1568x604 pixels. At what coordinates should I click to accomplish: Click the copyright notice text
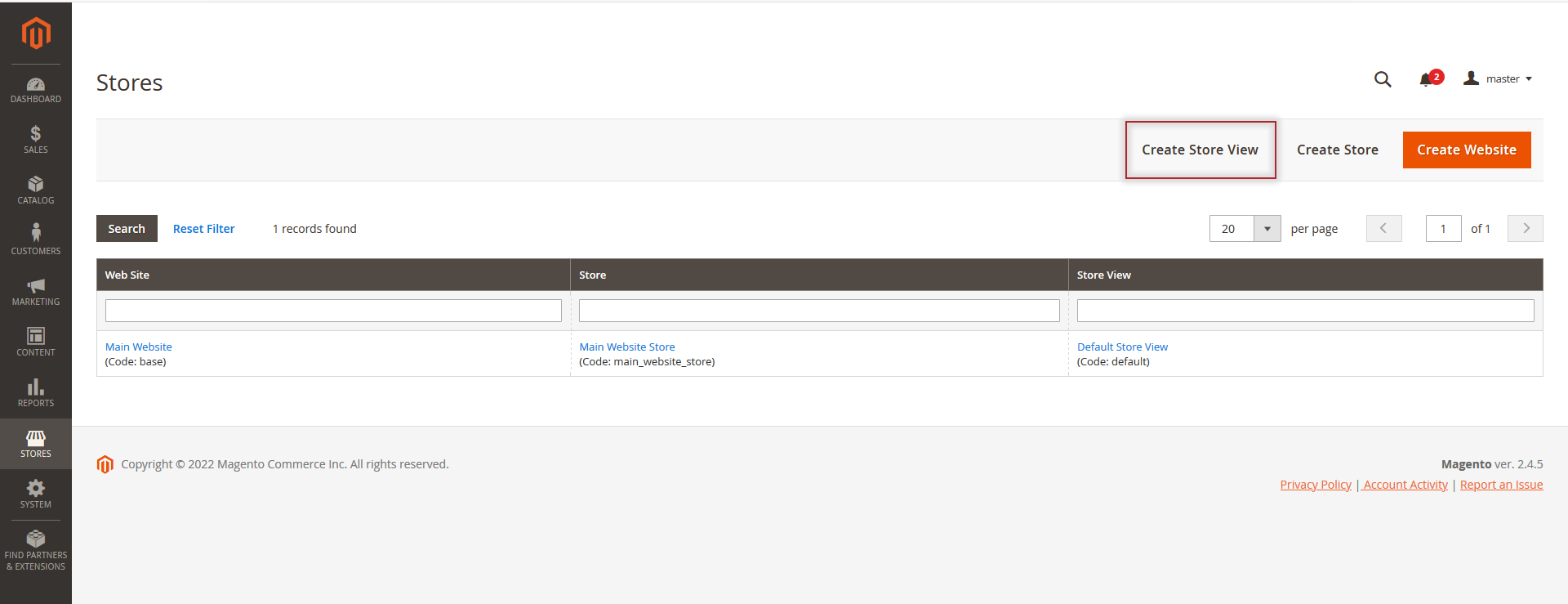click(285, 464)
